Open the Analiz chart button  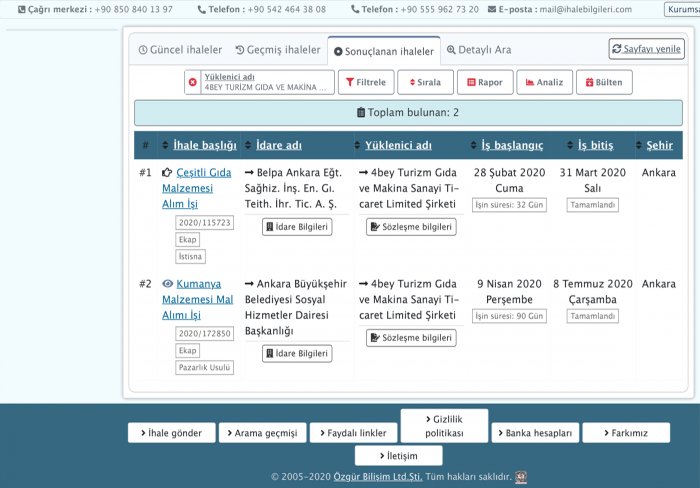click(x=544, y=82)
